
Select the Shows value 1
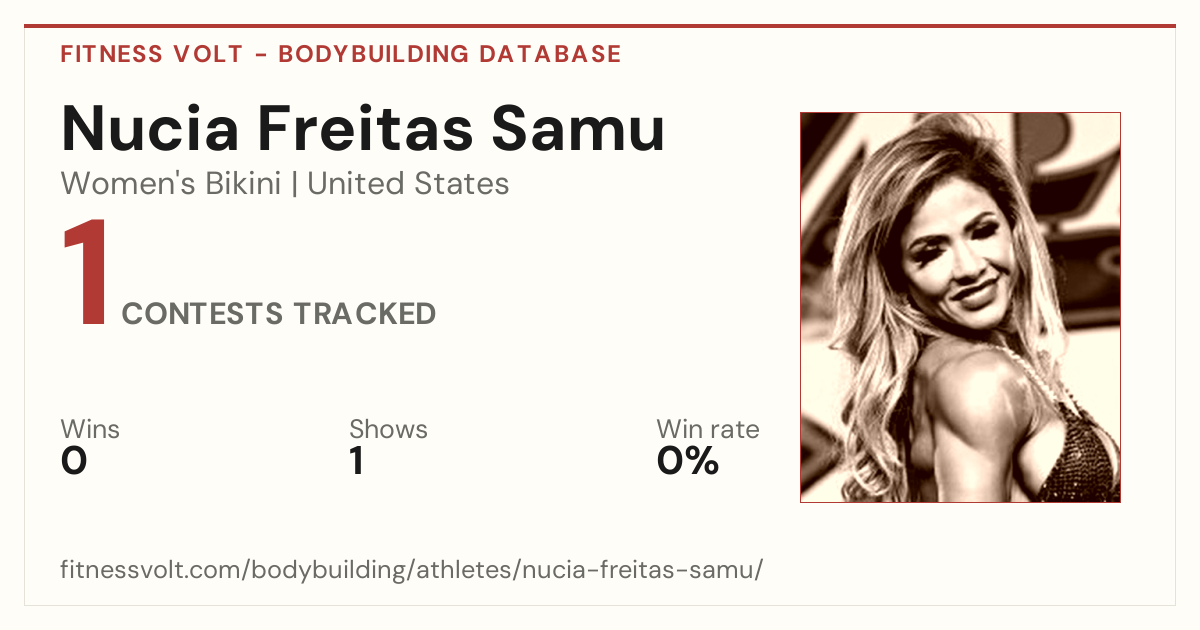(x=356, y=462)
